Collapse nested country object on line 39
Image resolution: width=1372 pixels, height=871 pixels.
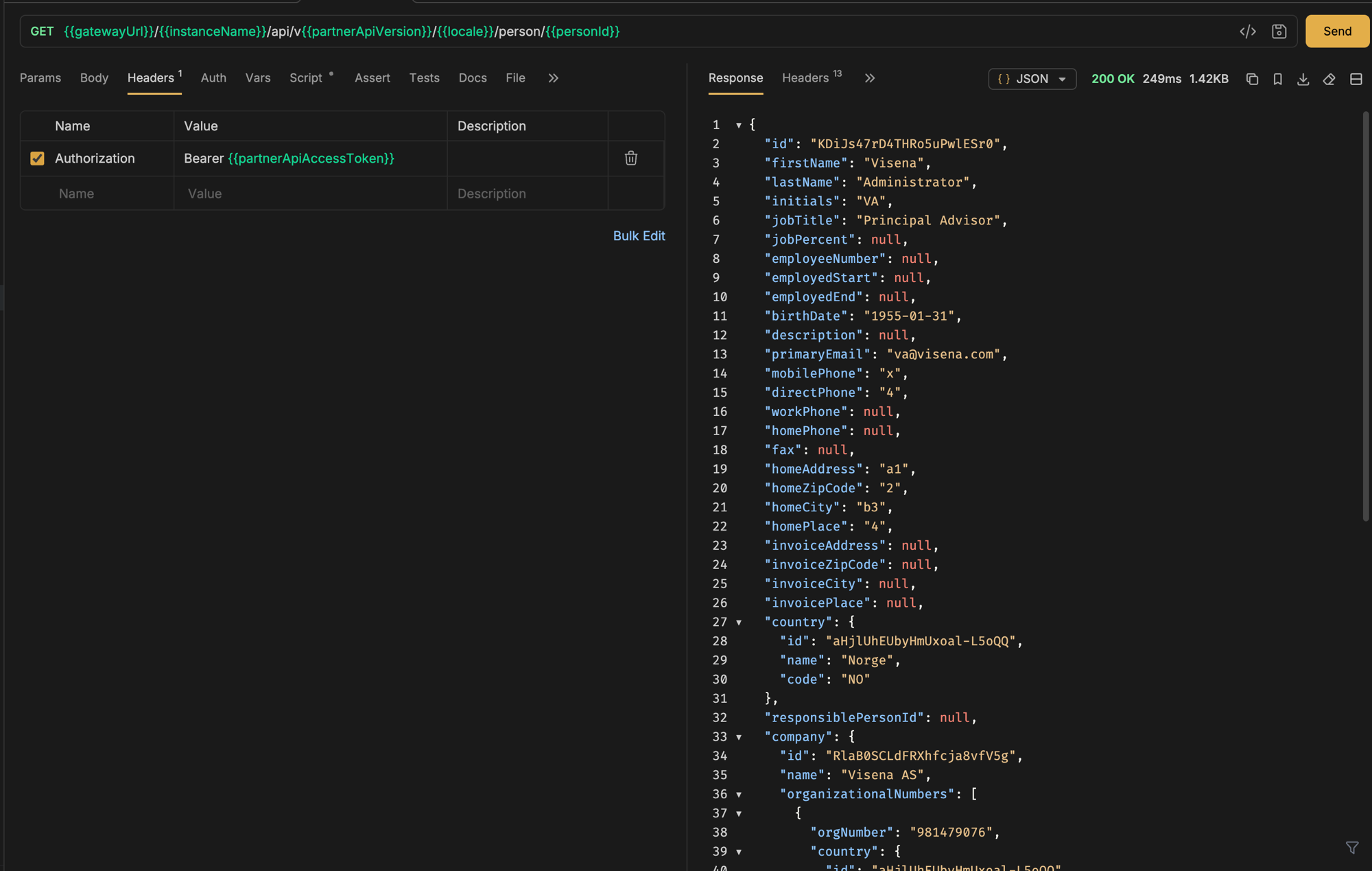[x=739, y=852]
